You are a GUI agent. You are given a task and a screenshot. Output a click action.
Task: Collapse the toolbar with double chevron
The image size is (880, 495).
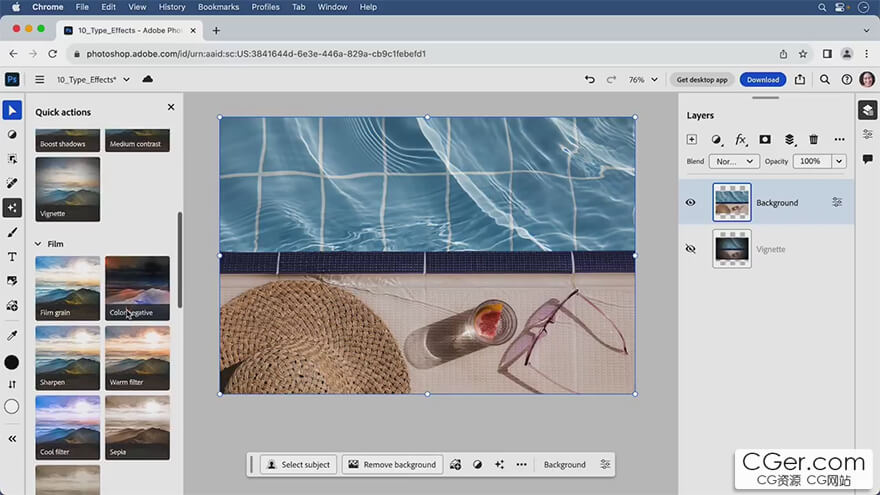[12, 439]
